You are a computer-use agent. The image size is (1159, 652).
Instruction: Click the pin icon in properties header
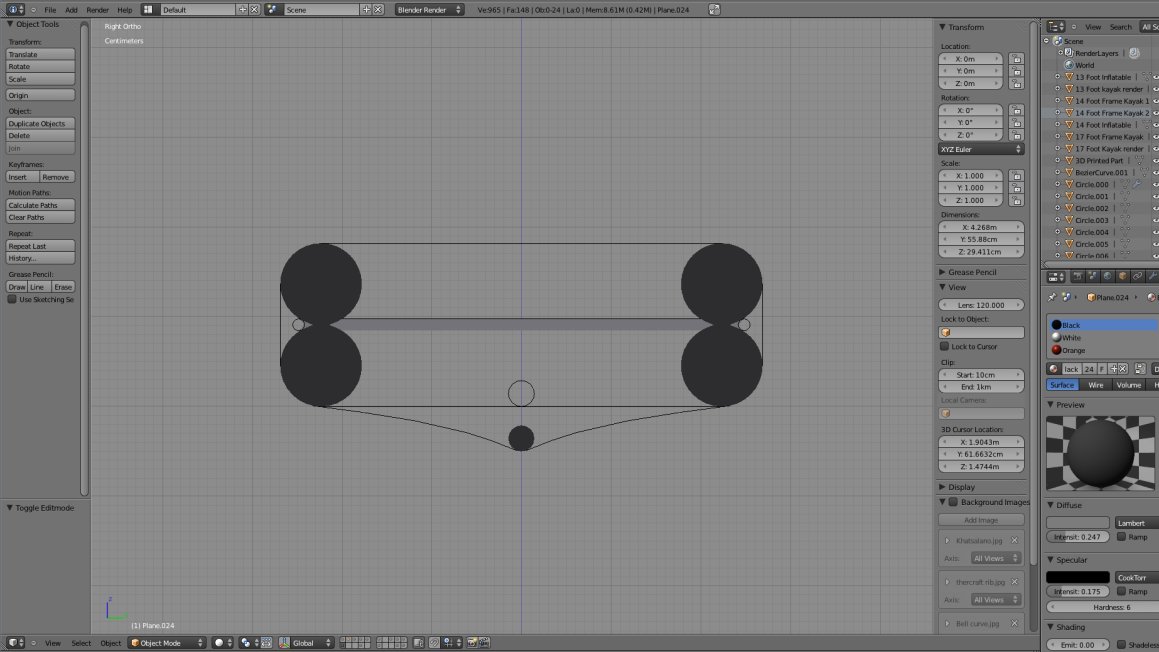1052,297
